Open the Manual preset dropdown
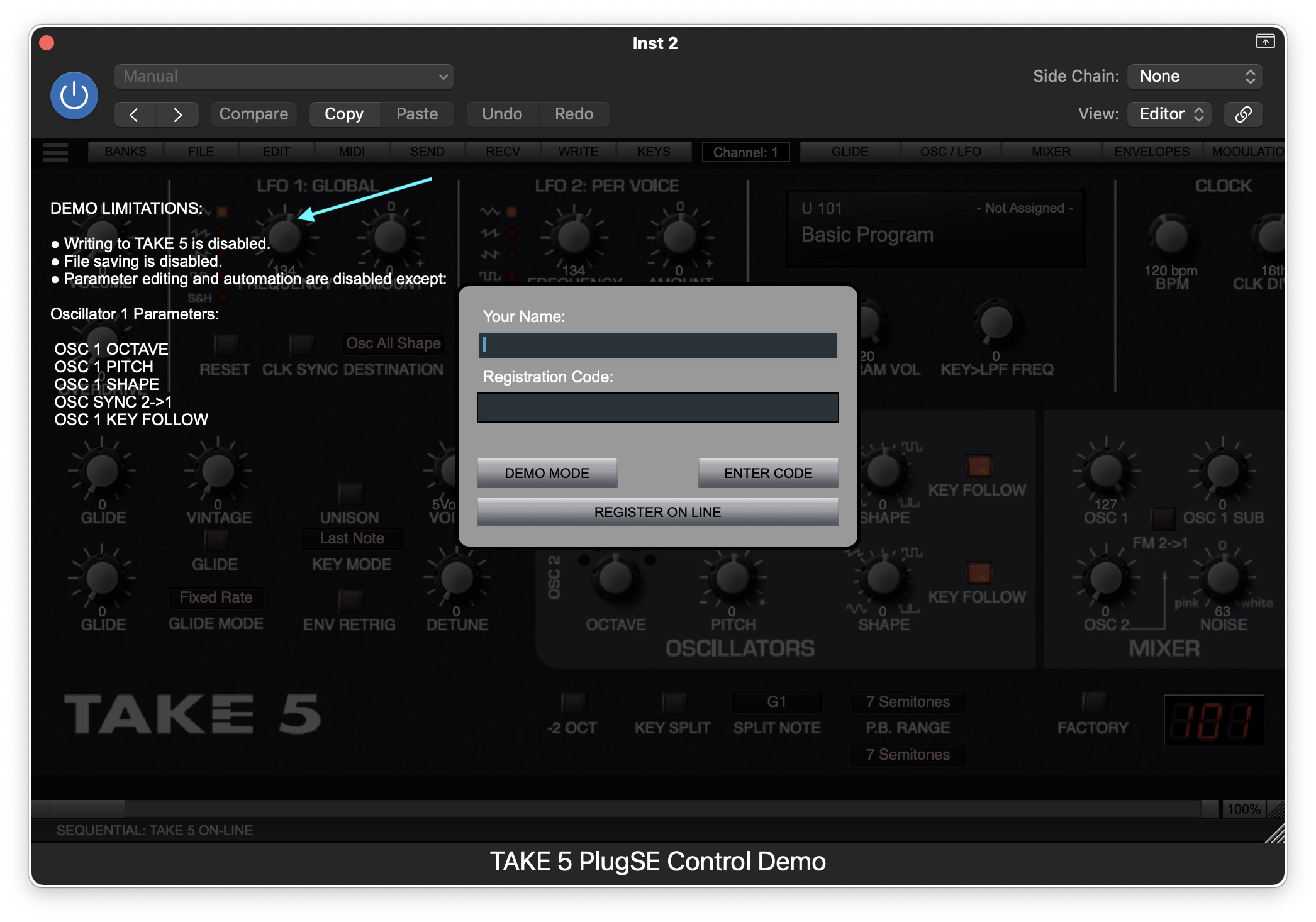The height and width of the screenshot is (922, 1316). tap(284, 77)
